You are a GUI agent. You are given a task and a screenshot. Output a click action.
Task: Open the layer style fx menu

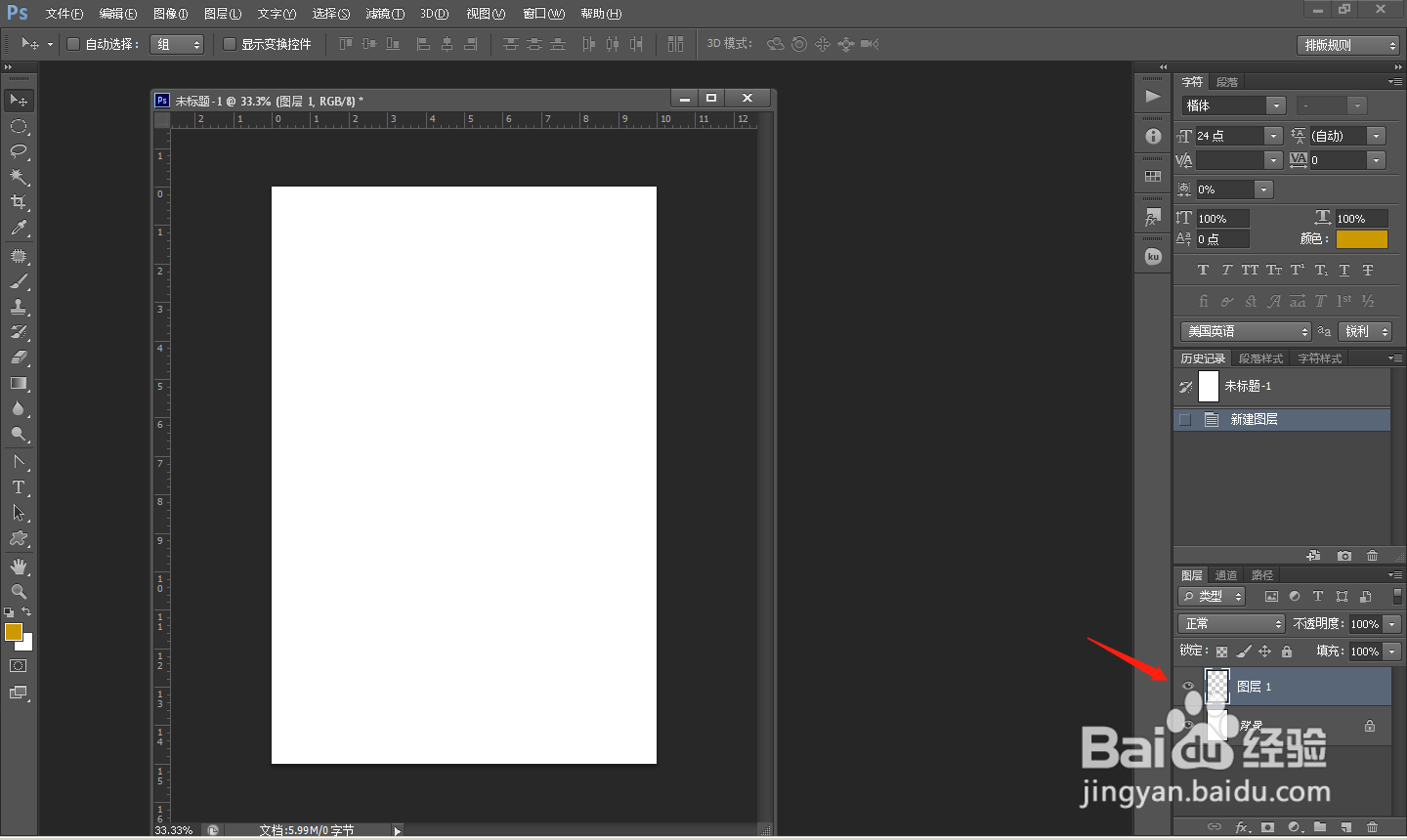click(1242, 827)
